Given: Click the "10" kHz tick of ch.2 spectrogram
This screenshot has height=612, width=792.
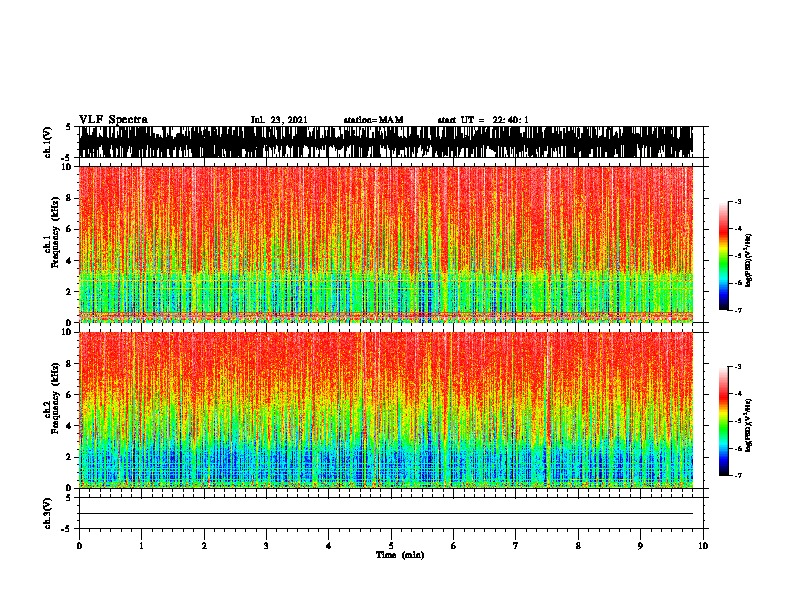Looking at the screenshot, I should (x=68, y=332).
